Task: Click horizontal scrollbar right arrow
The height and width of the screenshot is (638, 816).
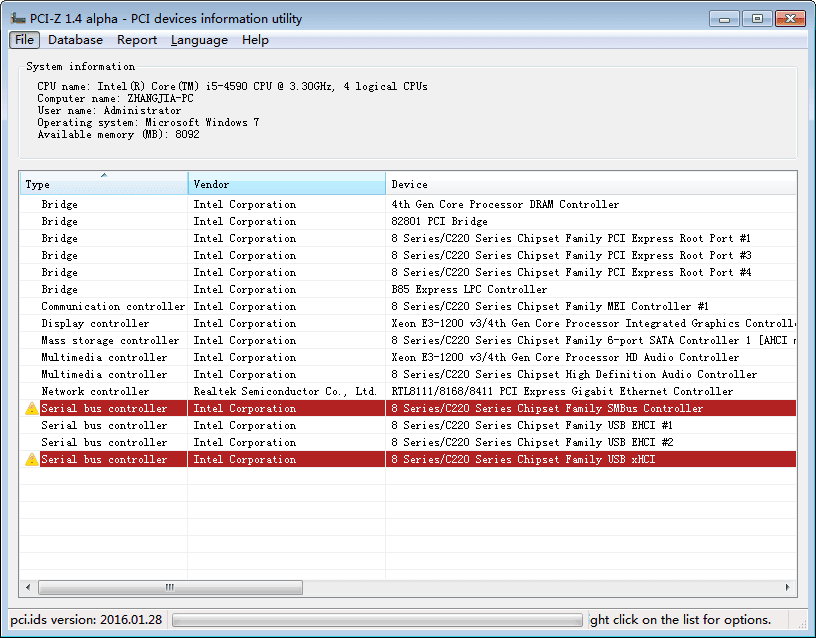Action: point(787,588)
